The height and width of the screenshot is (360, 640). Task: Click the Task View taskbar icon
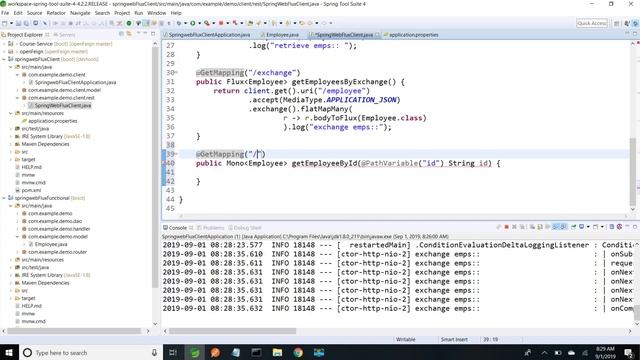coord(173,353)
